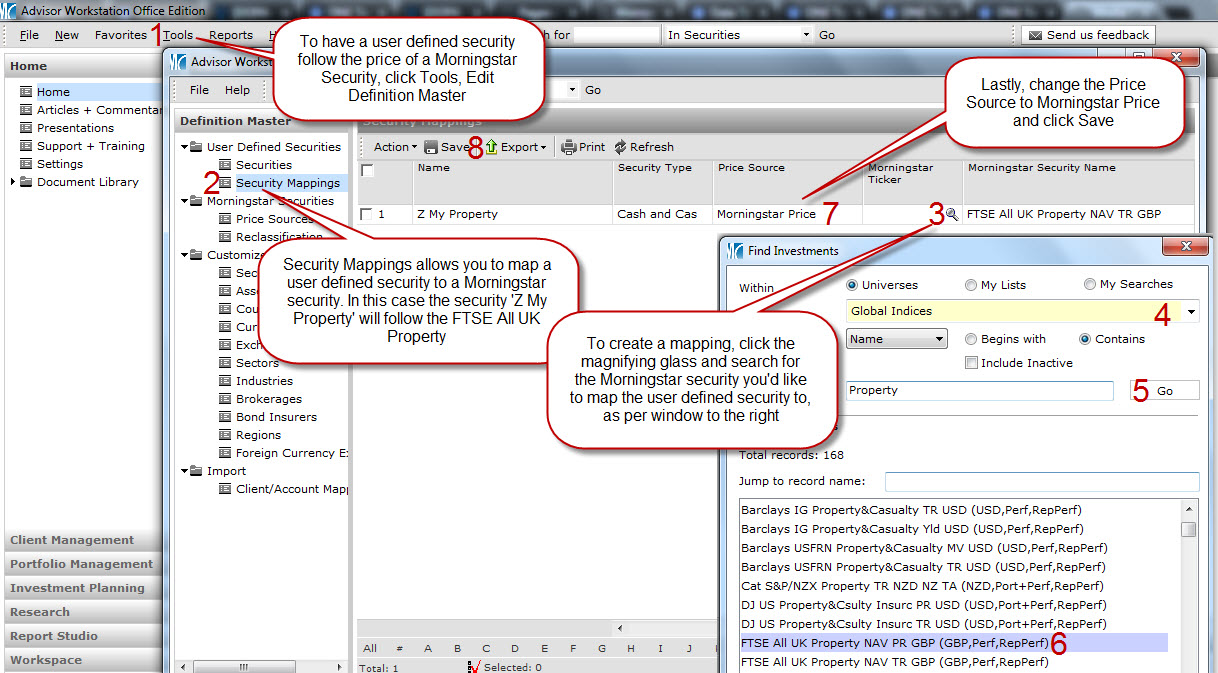
Task: Click the Price Sources item icon
Action: [x=225, y=219]
